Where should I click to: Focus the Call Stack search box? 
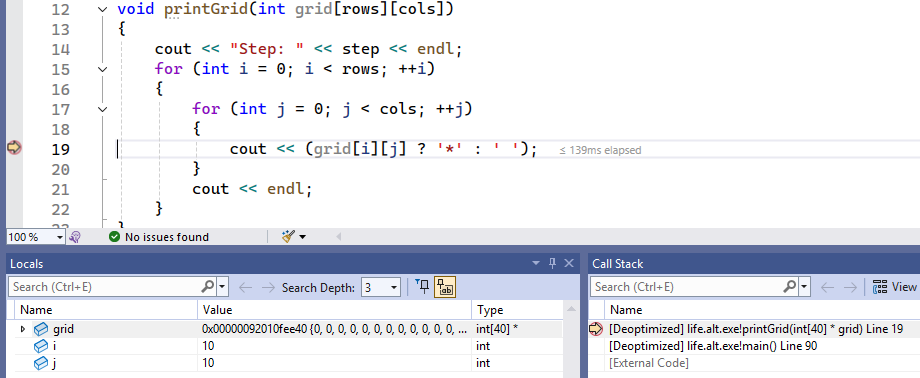point(686,287)
